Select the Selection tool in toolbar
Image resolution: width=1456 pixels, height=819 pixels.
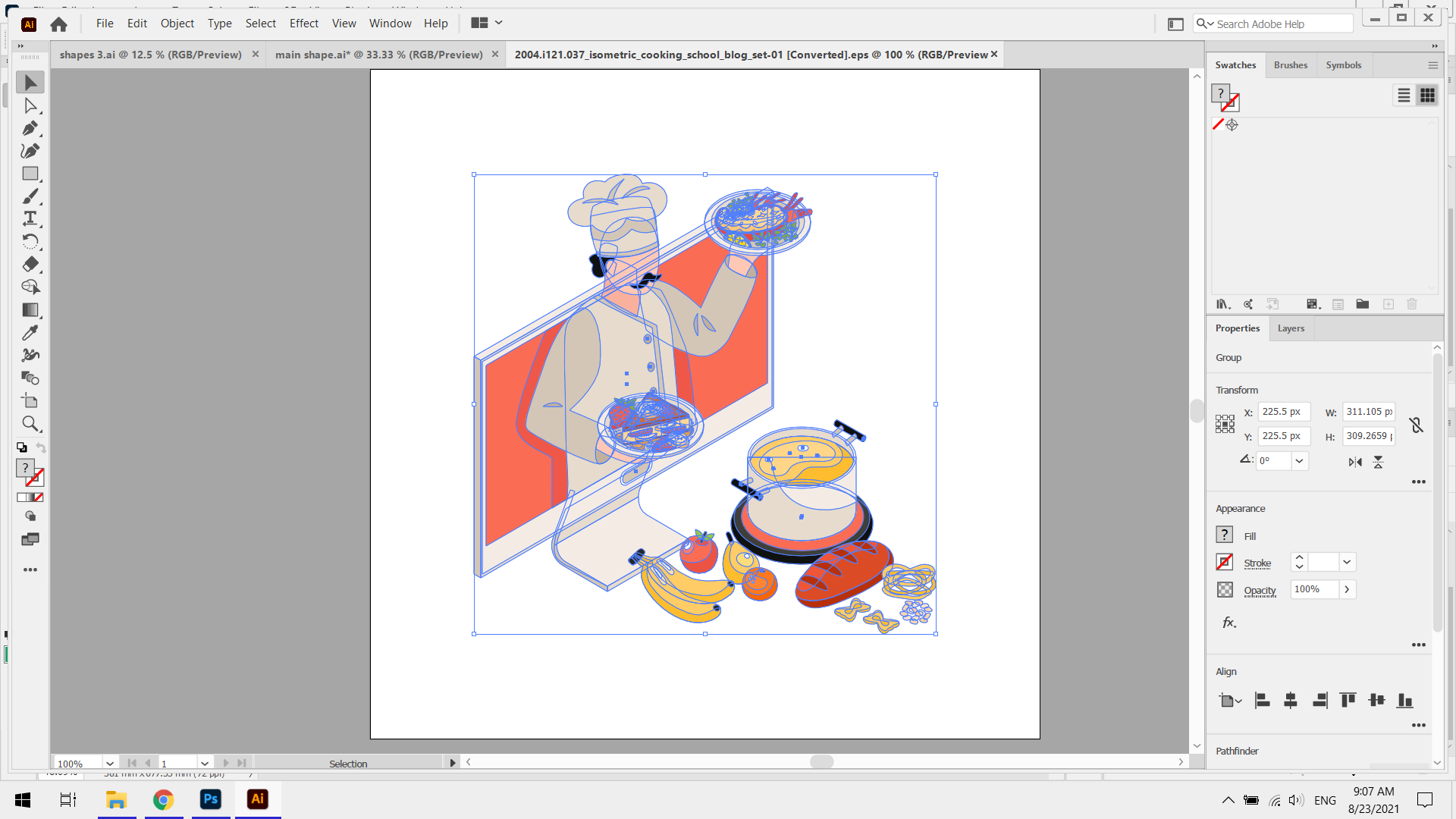point(30,81)
